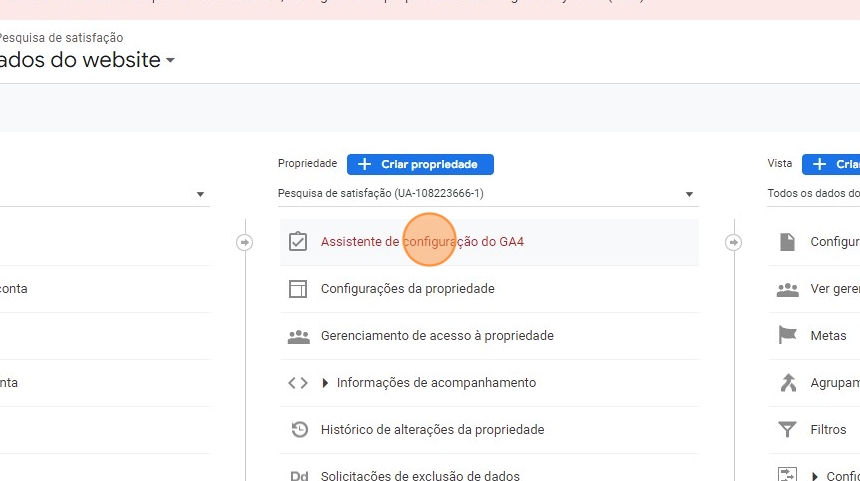Click the property settings layout icon

(x=297, y=289)
